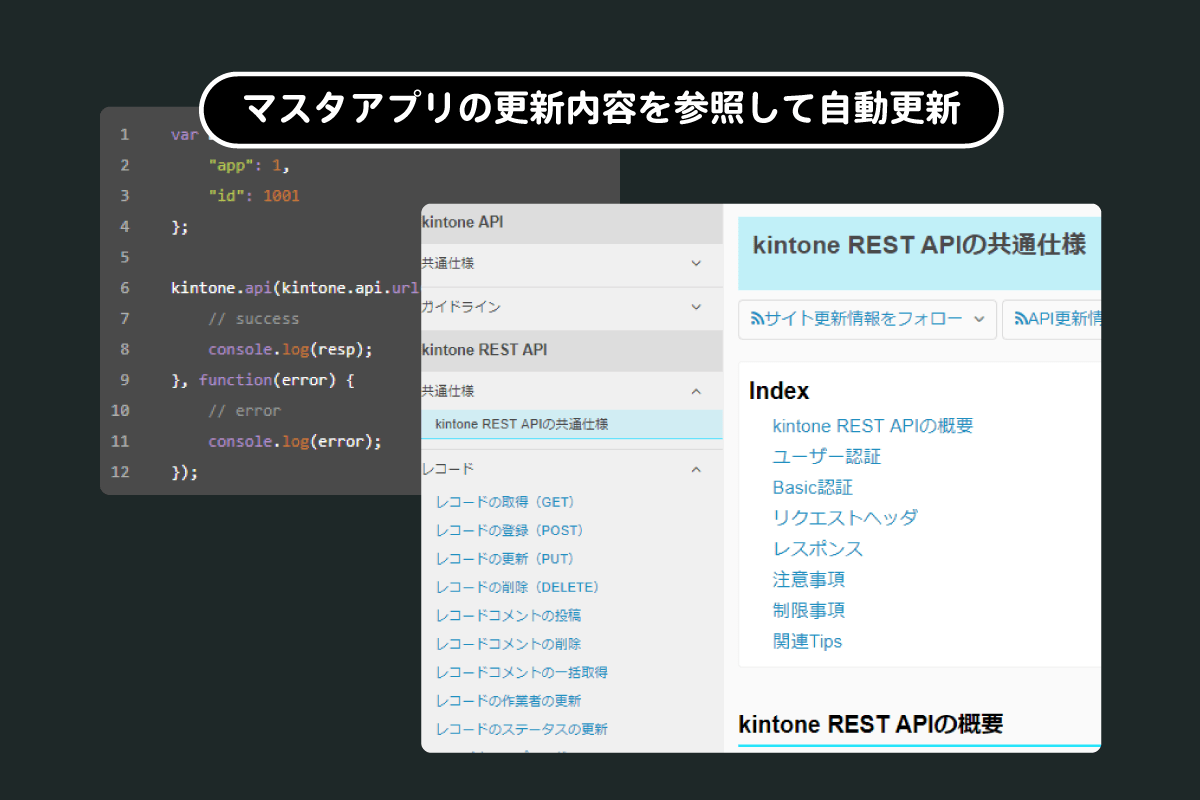Viewport: 1200px width, 800px height.
Task: Click the "app": 1, code line
Action: [x=249, y=165]
